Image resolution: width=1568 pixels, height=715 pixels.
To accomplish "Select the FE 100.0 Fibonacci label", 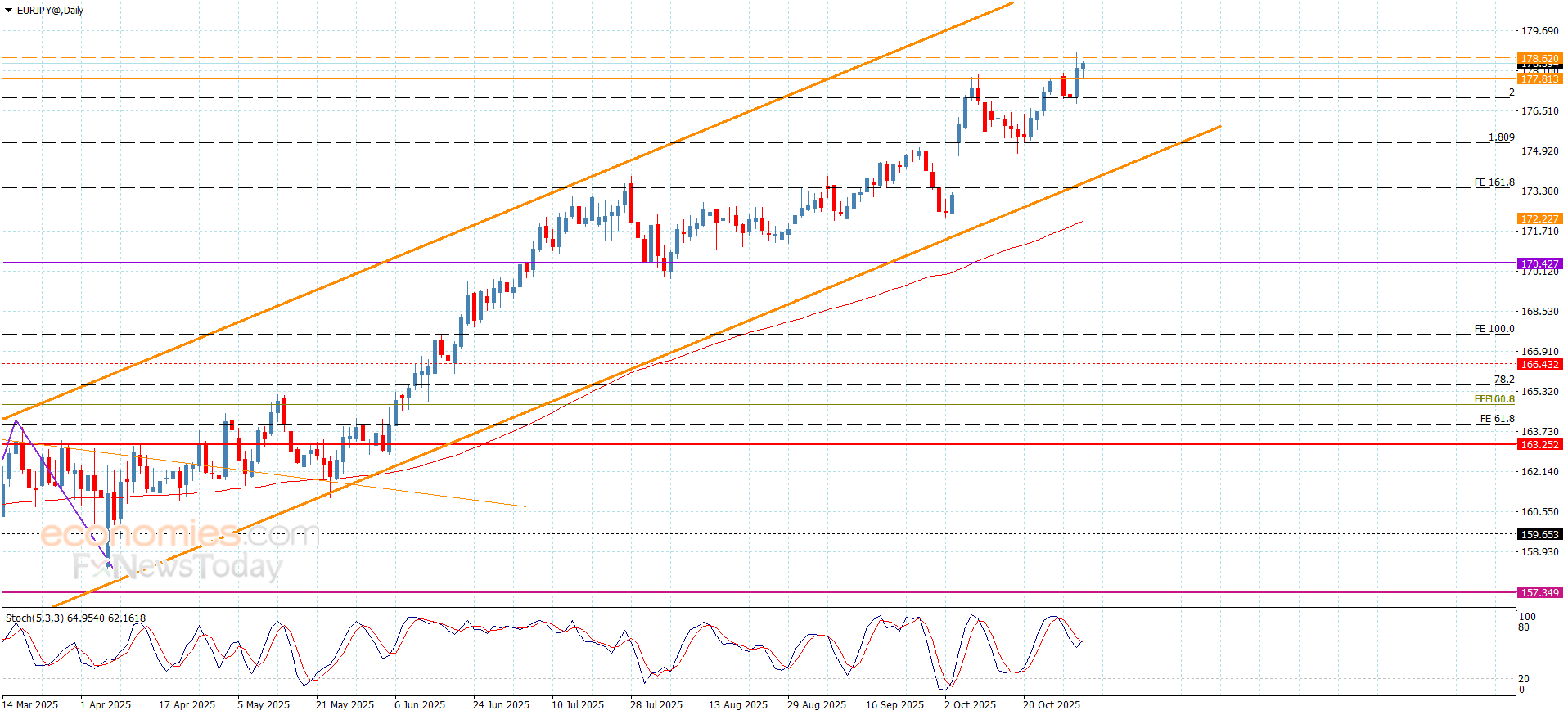I will pos(1494,329).
